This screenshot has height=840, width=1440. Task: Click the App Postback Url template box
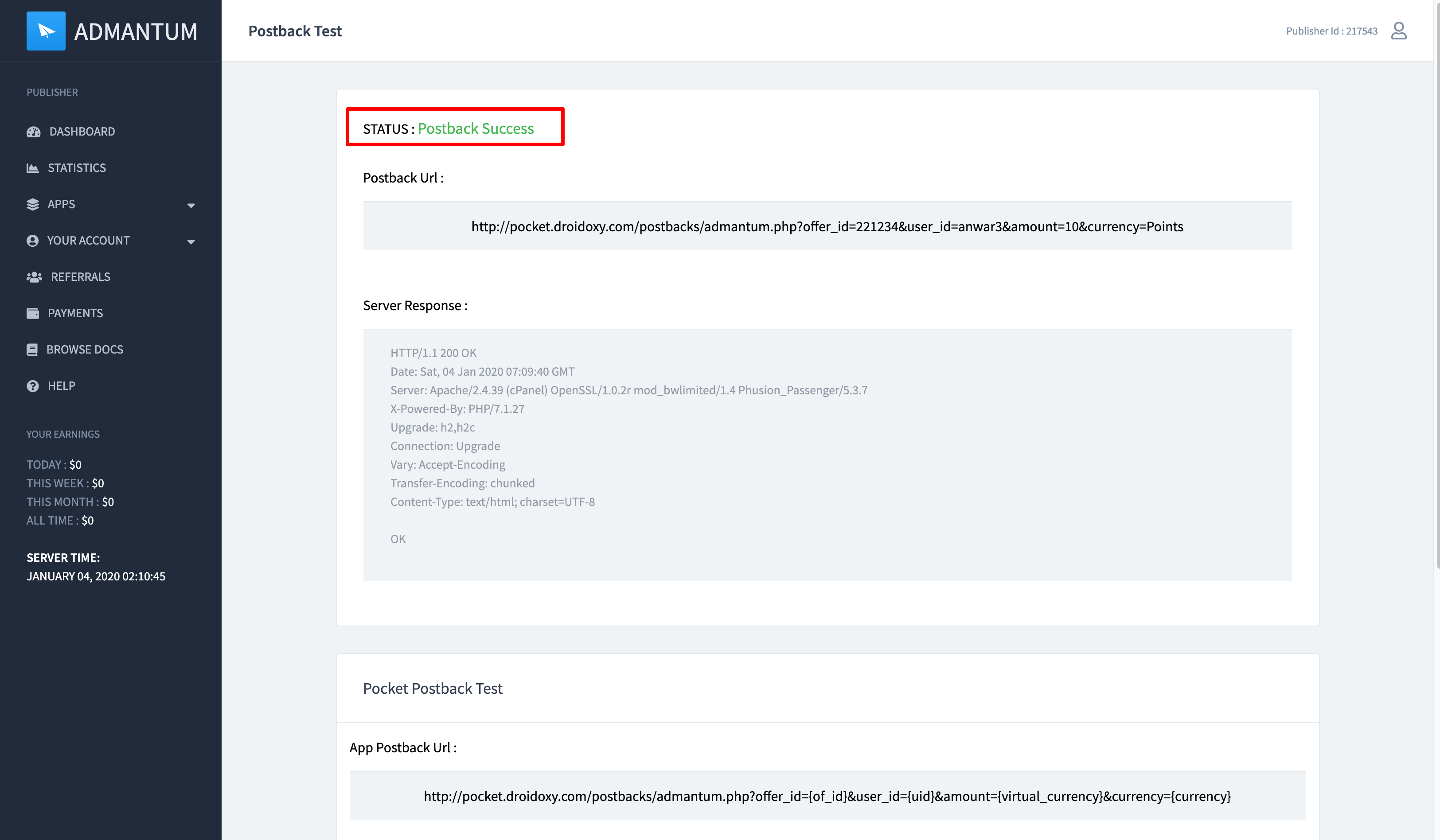pos(827,796)
